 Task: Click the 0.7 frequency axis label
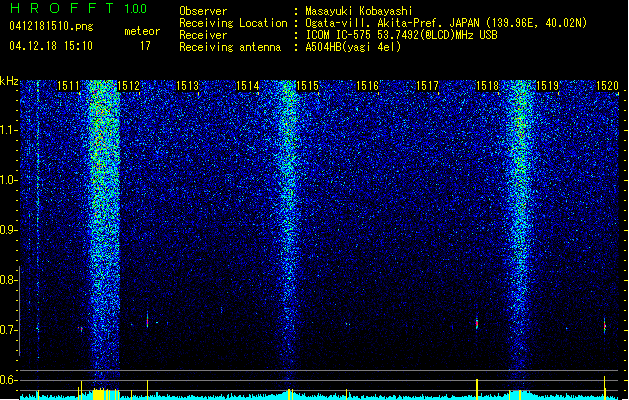click(8, 330)
